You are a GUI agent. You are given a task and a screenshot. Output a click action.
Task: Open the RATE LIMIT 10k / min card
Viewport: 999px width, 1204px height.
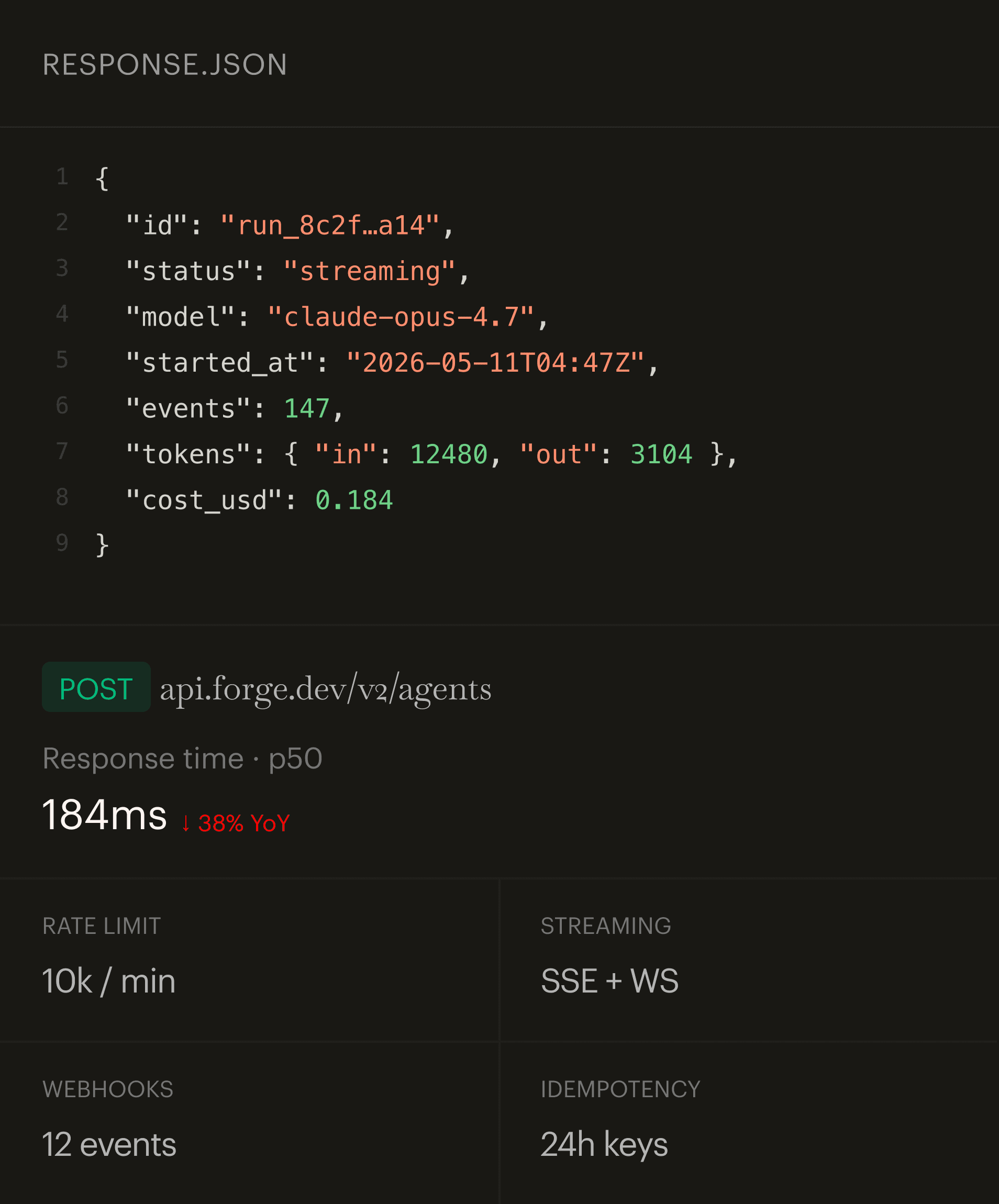tap(249, 961)
